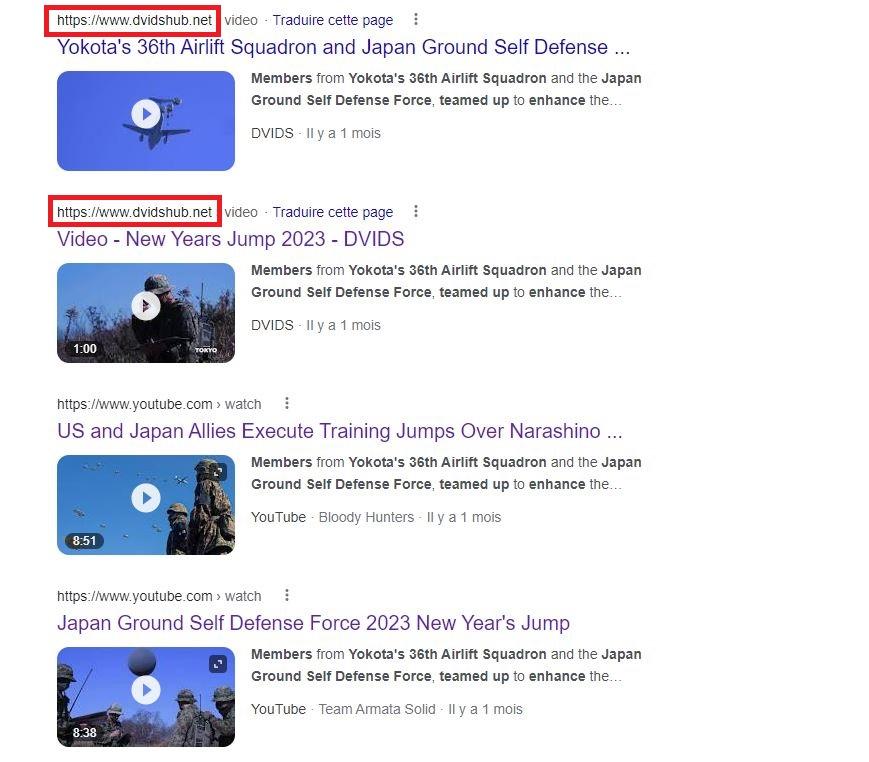Open three-dot menu for US and Japan Allies result
869x762 pixels.
pos(287,403)
